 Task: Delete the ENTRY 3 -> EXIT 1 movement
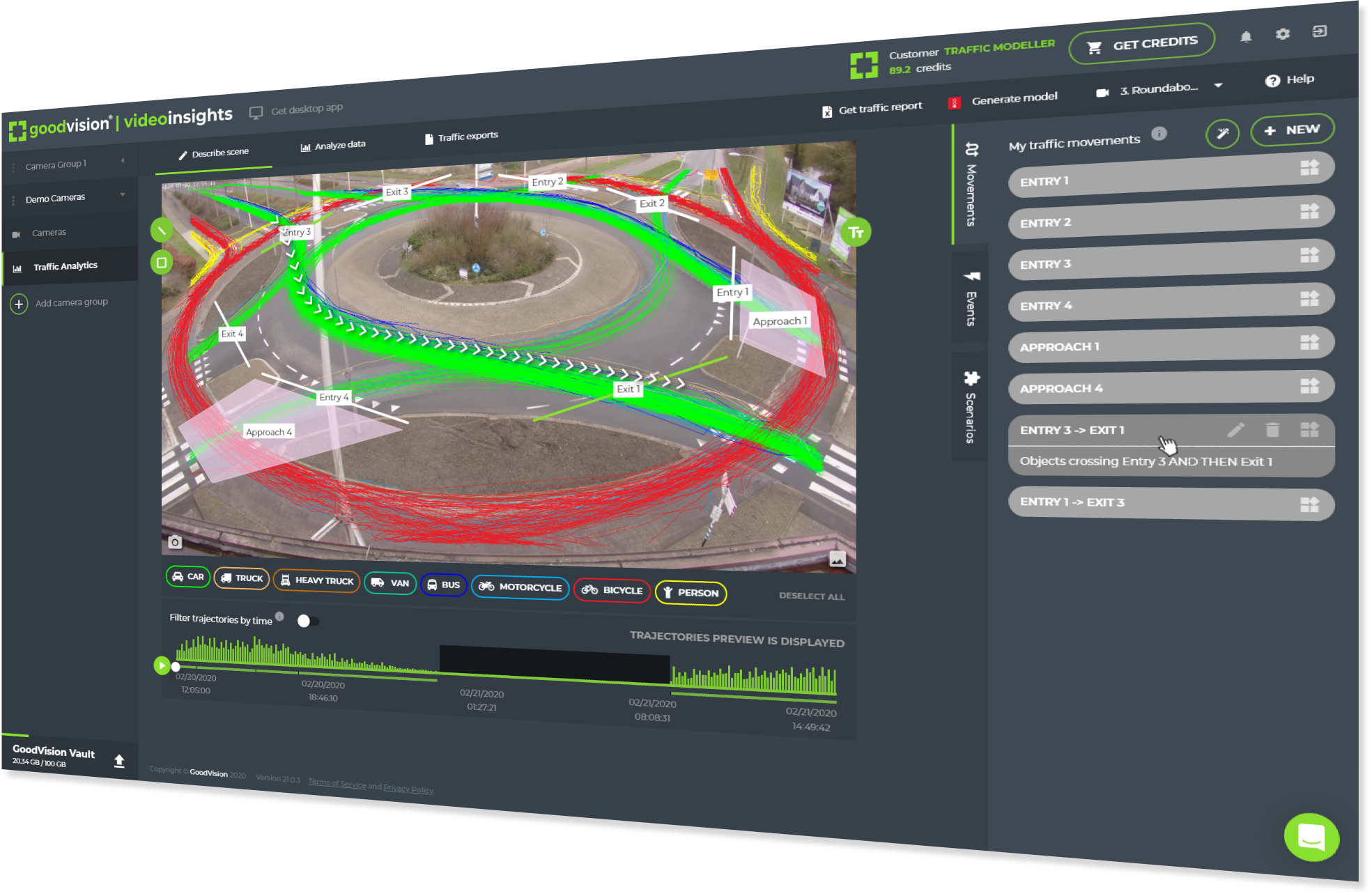tap(1272, 430)
